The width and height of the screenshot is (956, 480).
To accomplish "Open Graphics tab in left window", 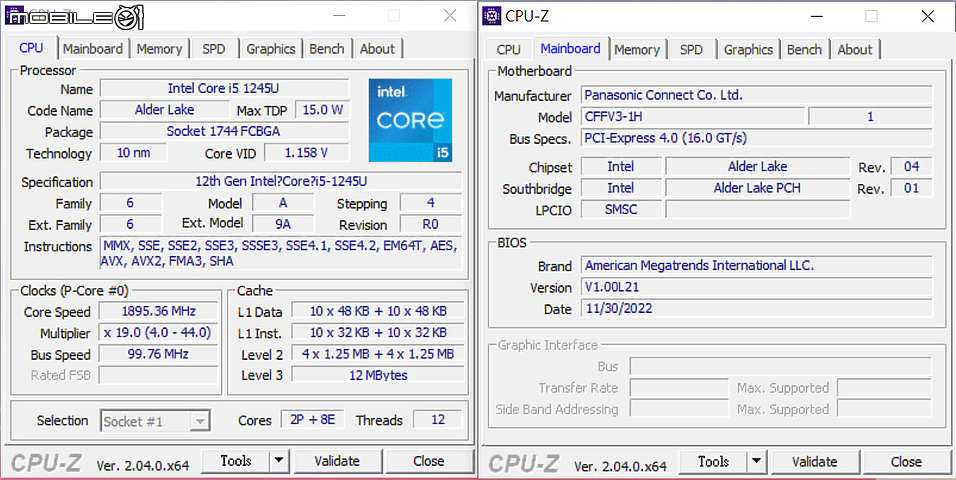I will 271,49.
